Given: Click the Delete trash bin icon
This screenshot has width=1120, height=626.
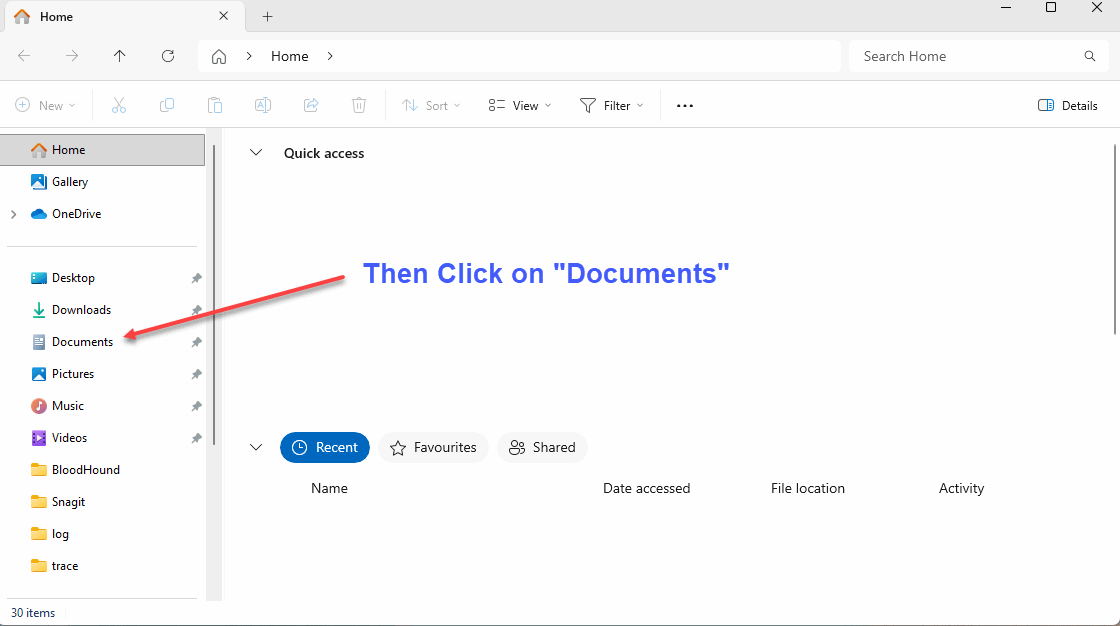Looking at the screenshot, I should pos(359,105).
